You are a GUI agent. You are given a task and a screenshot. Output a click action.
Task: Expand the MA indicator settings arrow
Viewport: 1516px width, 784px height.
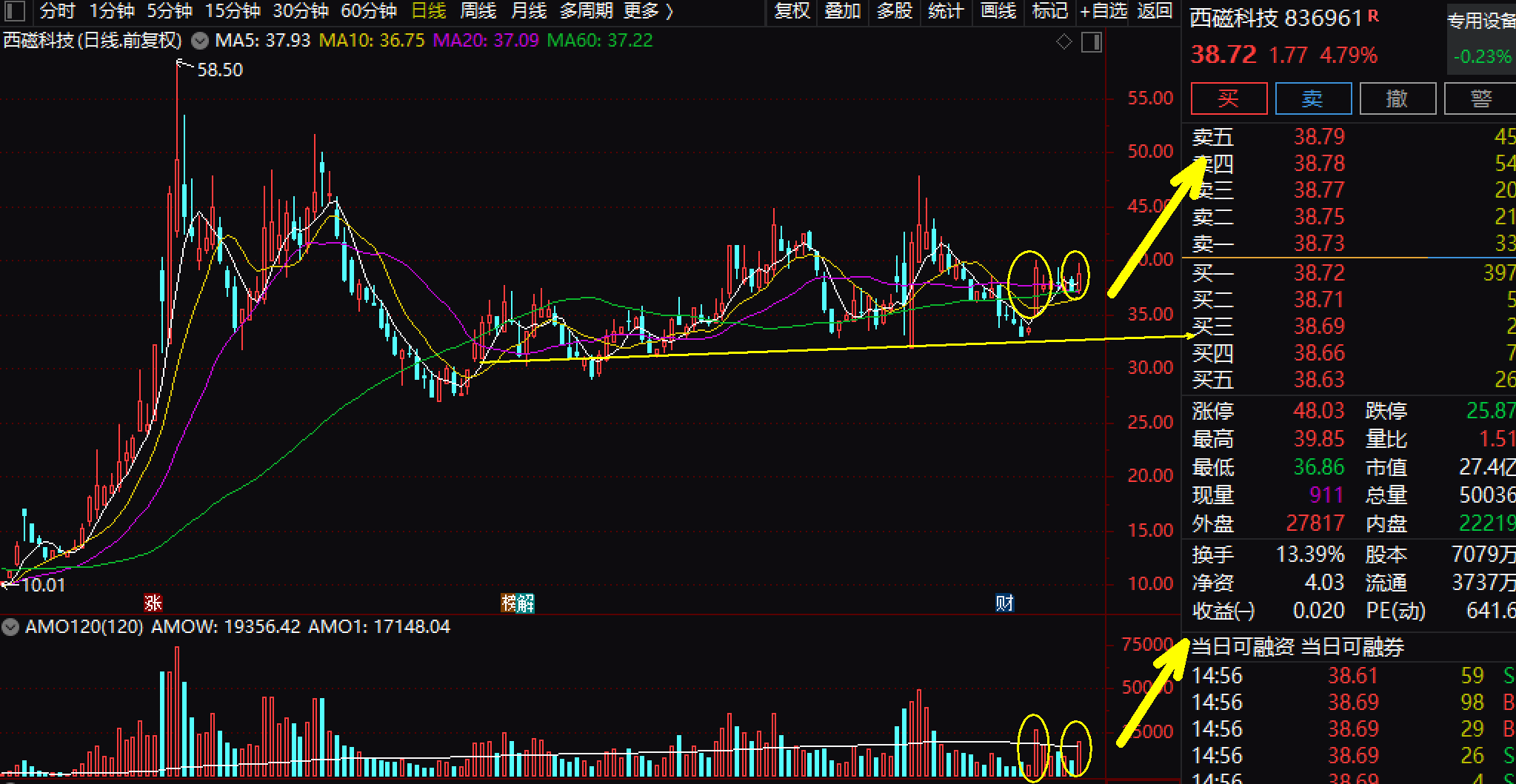coord(199,41)
